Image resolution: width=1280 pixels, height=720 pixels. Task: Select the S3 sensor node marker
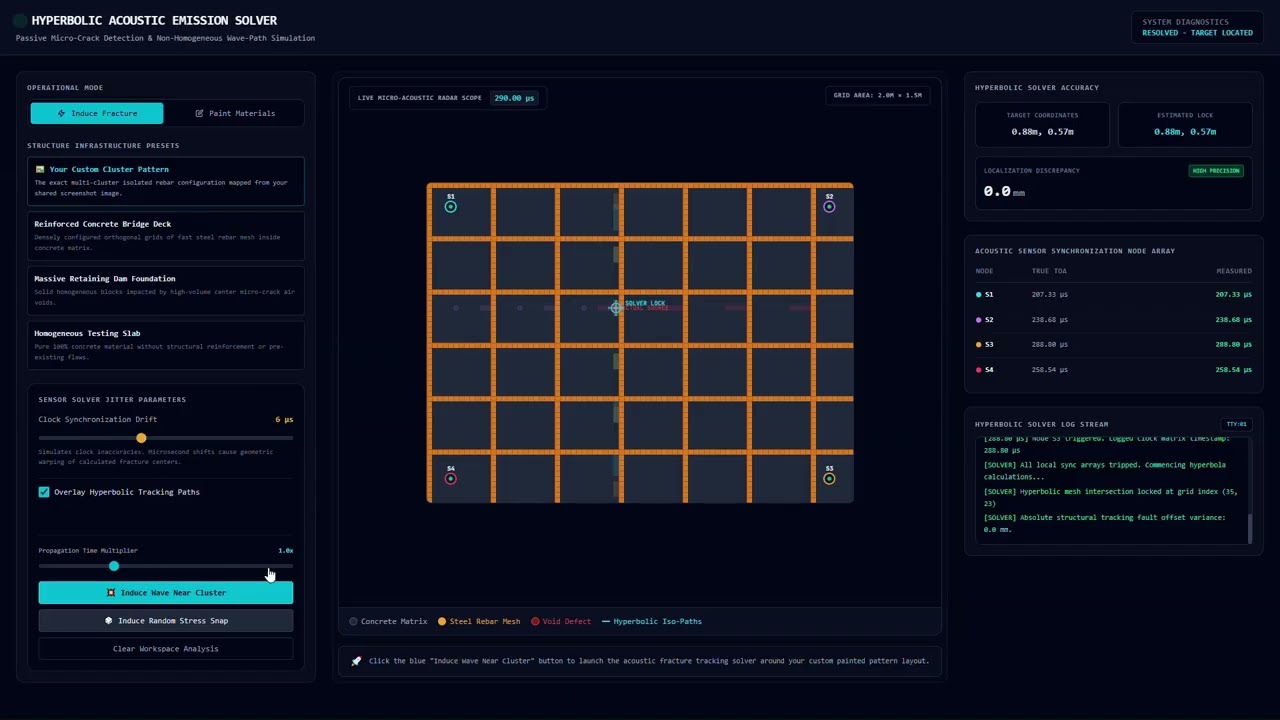(829, 479)
